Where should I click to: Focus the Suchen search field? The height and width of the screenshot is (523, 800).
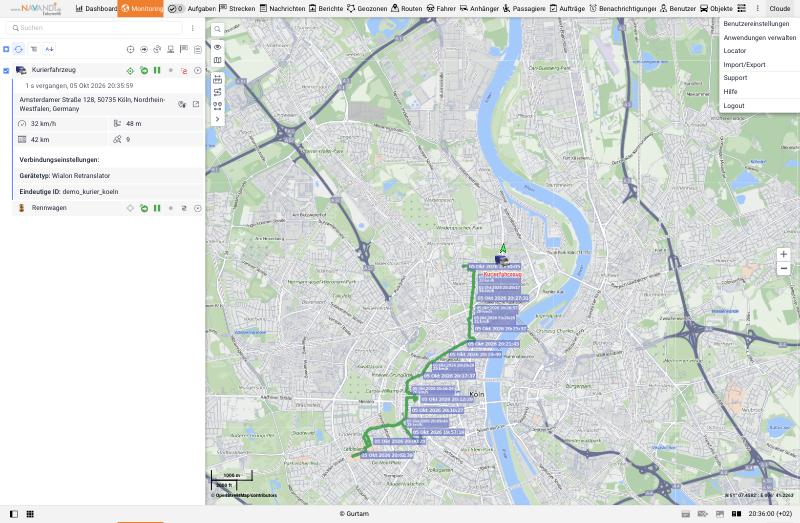coord(94,28)
